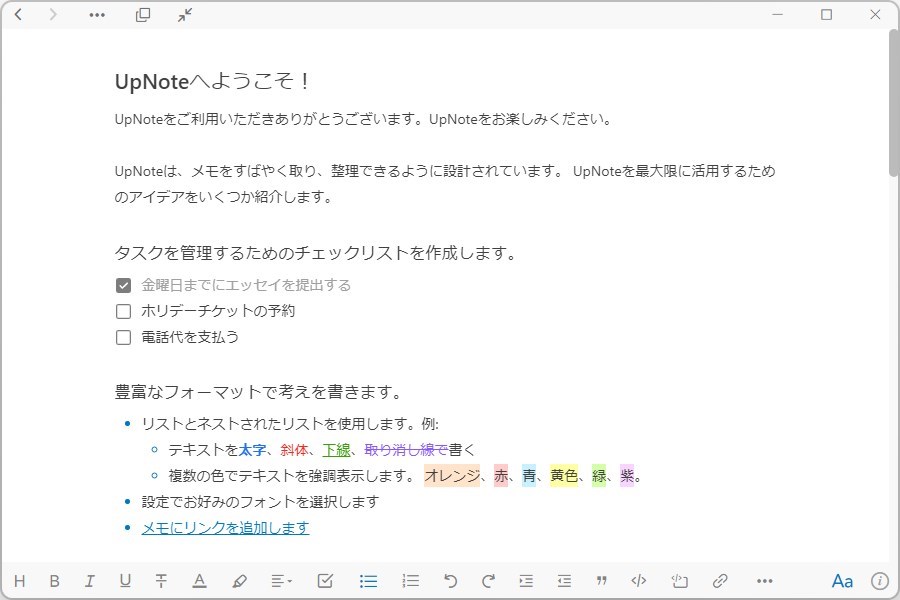Image resolution: width=900 pixels, height=600 pixels.
Task: Click the purple-highlighted 紫 text
Action: pyautogui.click(x=627, y=475)
